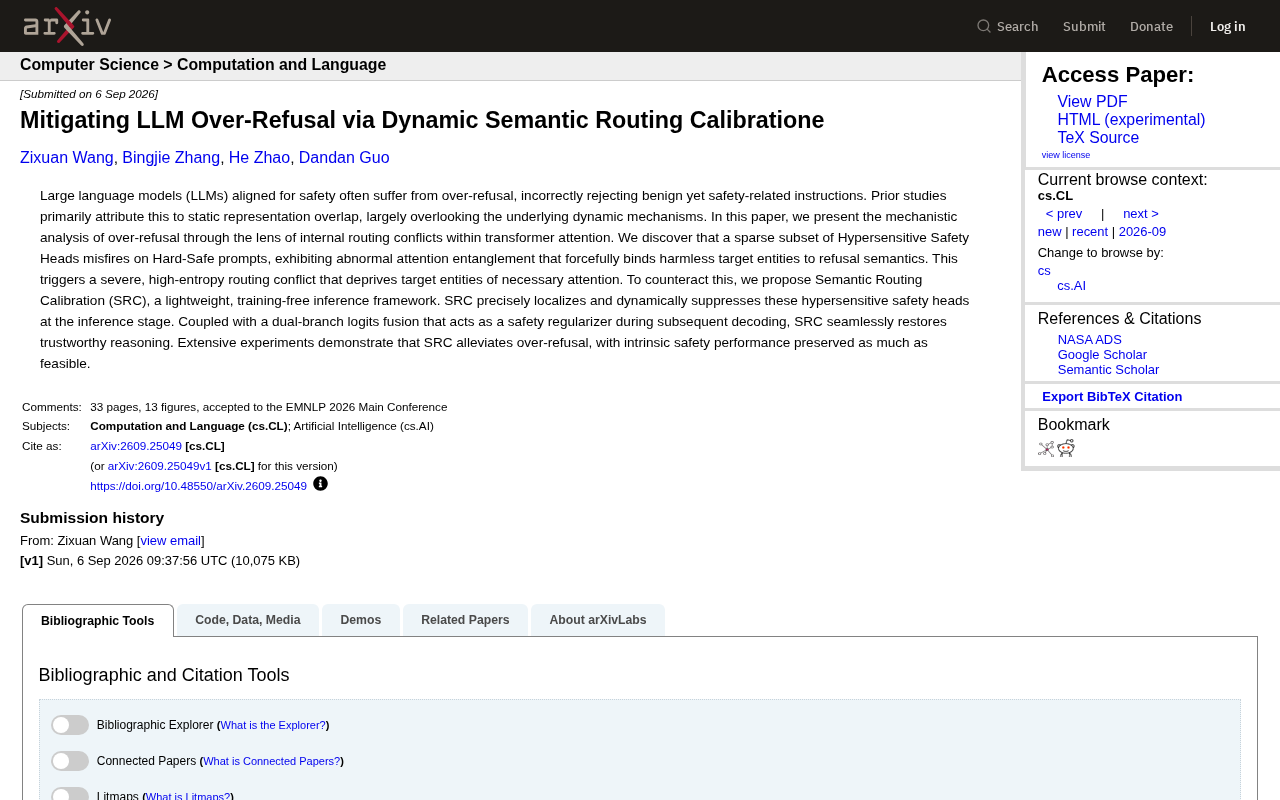Image resolution: width=1280 pixels, height=800 pixels.
Task: Open author Bingjie Zhang's page
Action: pyautogui.click(x=171, y=157)
